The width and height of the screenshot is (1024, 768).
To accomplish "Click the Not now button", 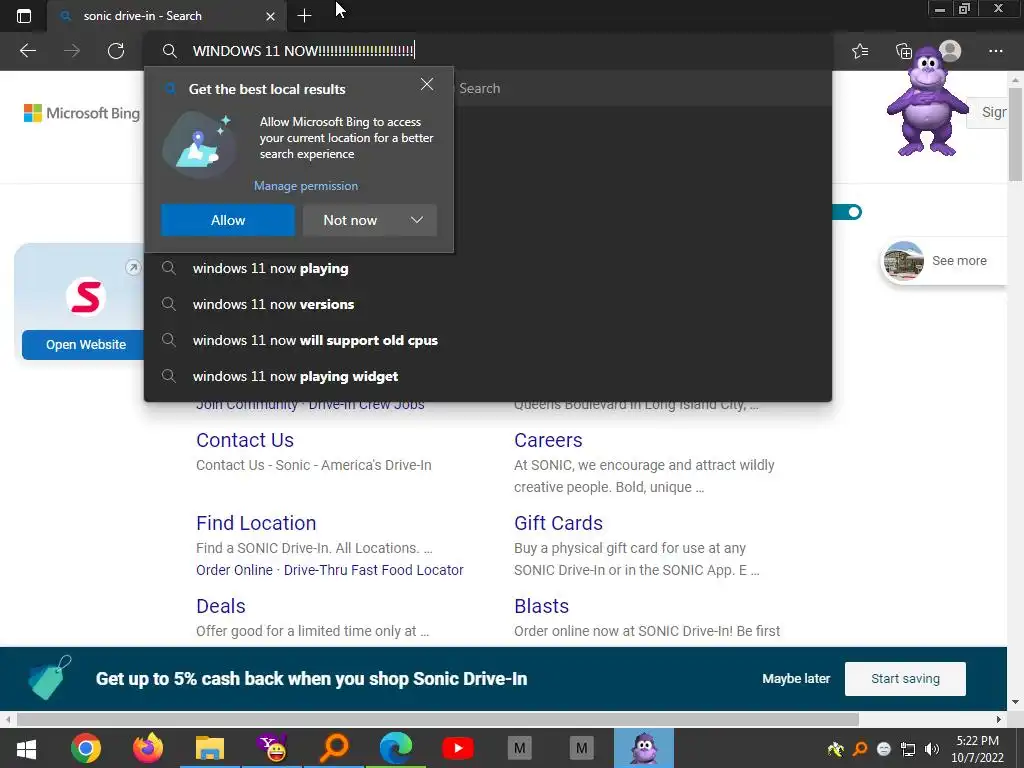I will [350, 220].
